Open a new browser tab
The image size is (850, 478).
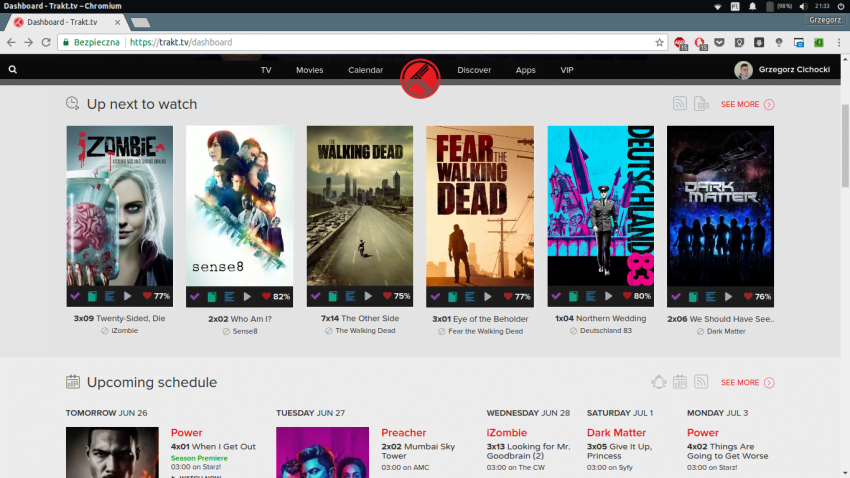coord(140,22)
